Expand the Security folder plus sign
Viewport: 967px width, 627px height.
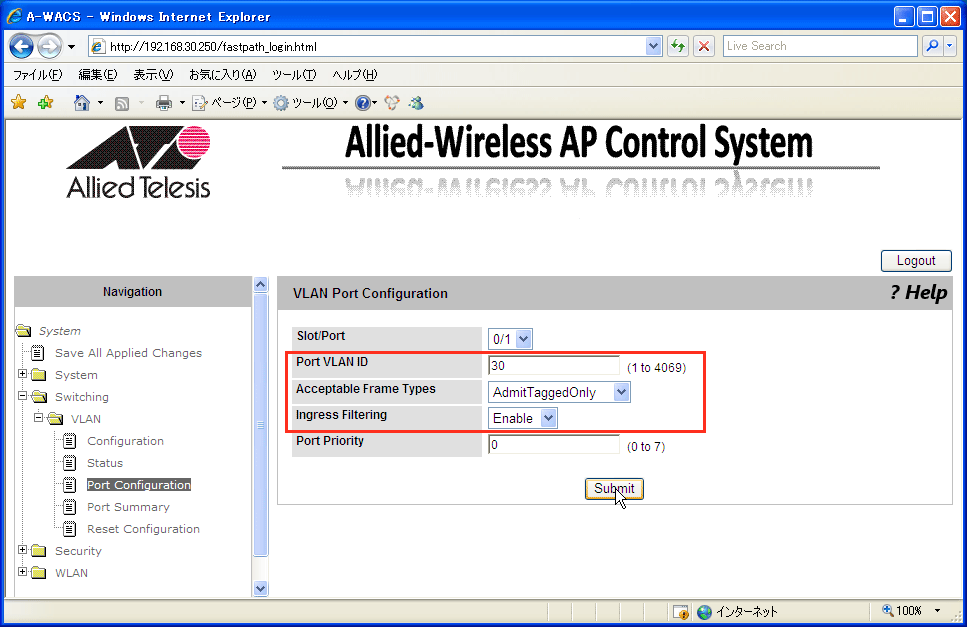(x=22, y=549)
